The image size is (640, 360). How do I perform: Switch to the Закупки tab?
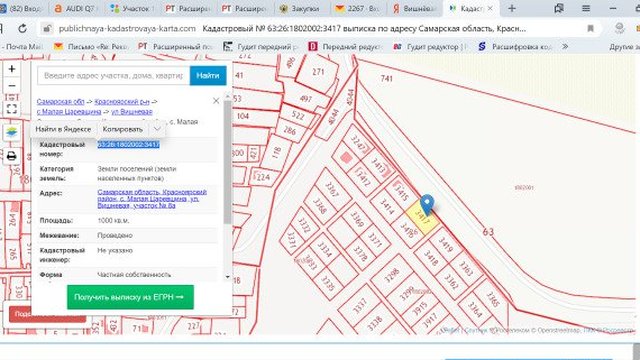pos(299,8)
